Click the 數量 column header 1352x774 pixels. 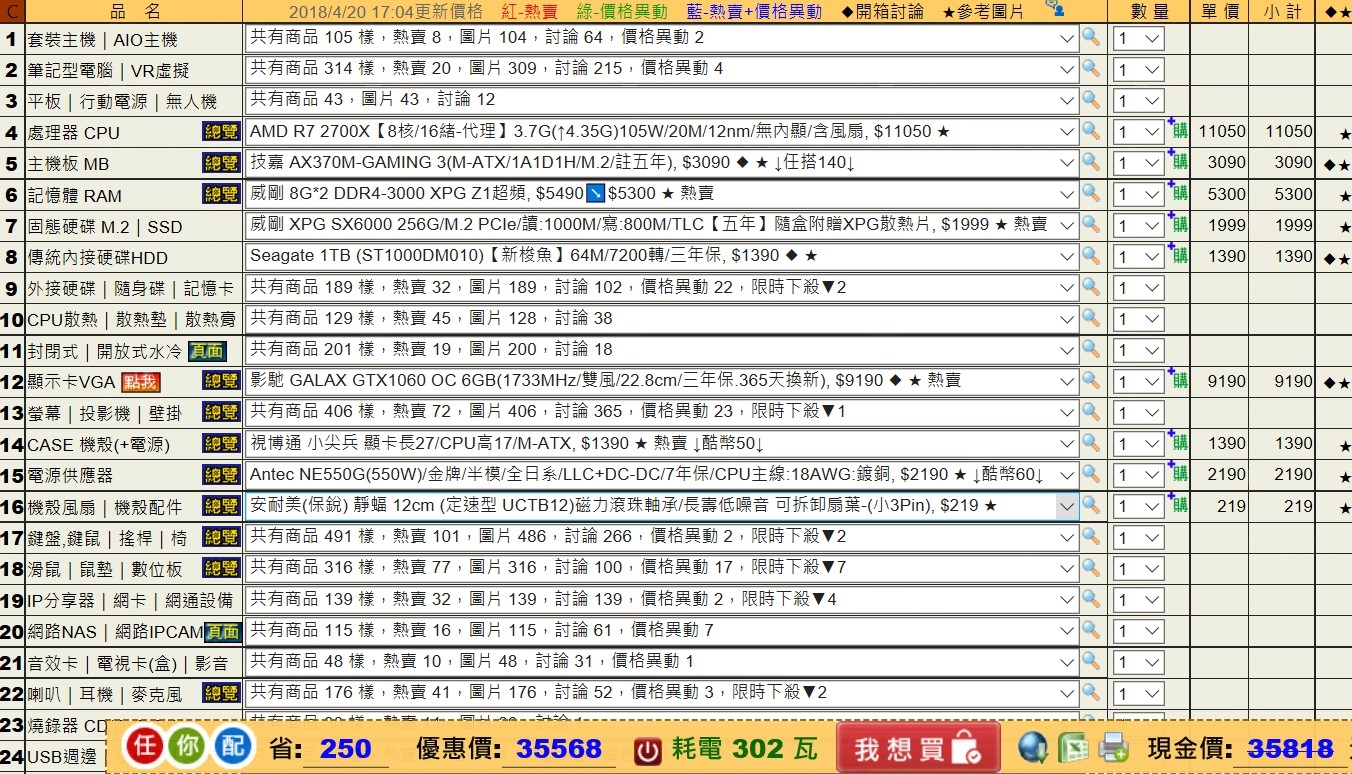(x=1150, y=11)
